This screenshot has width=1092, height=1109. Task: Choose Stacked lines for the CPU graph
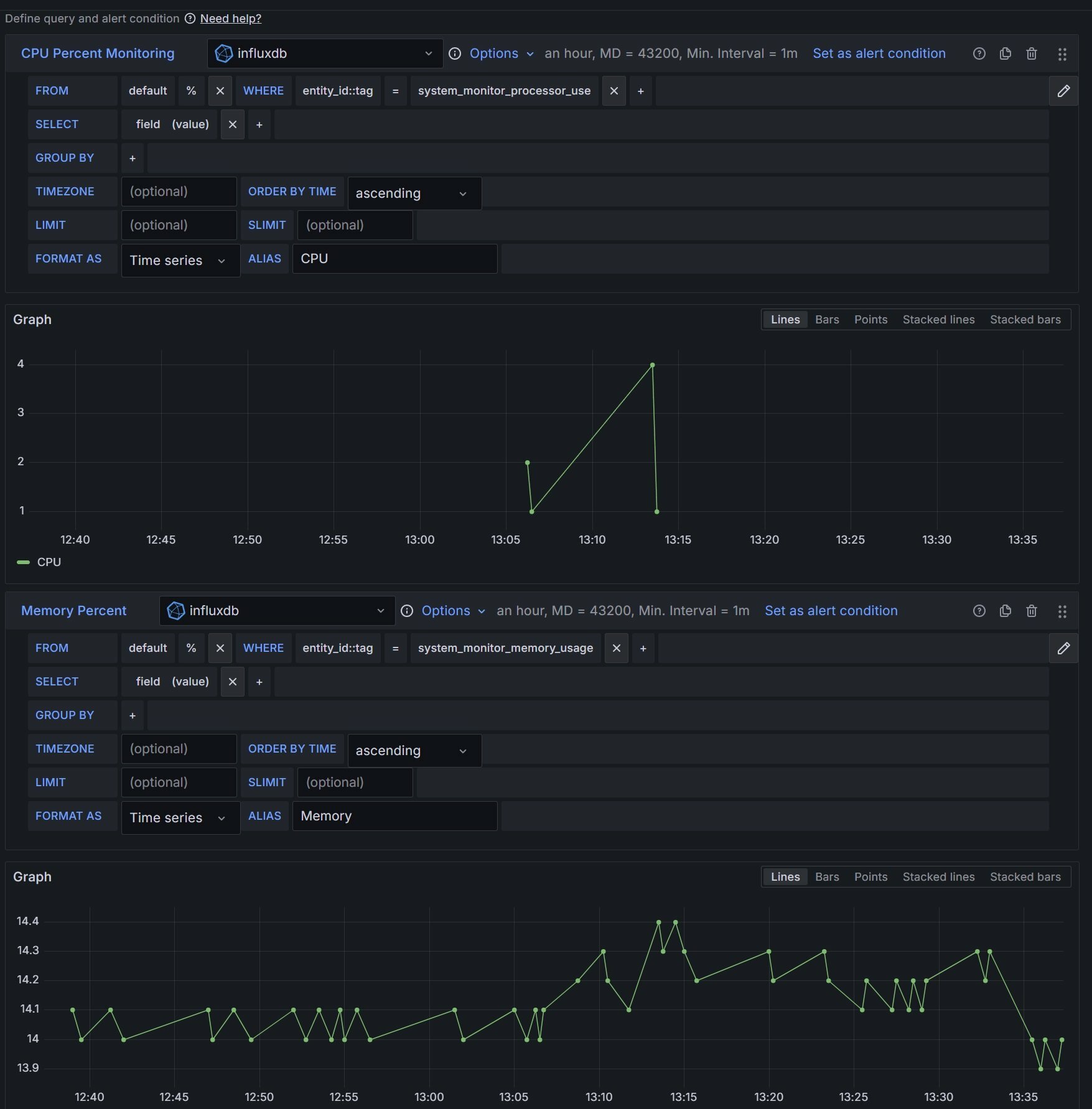point(938,320)
